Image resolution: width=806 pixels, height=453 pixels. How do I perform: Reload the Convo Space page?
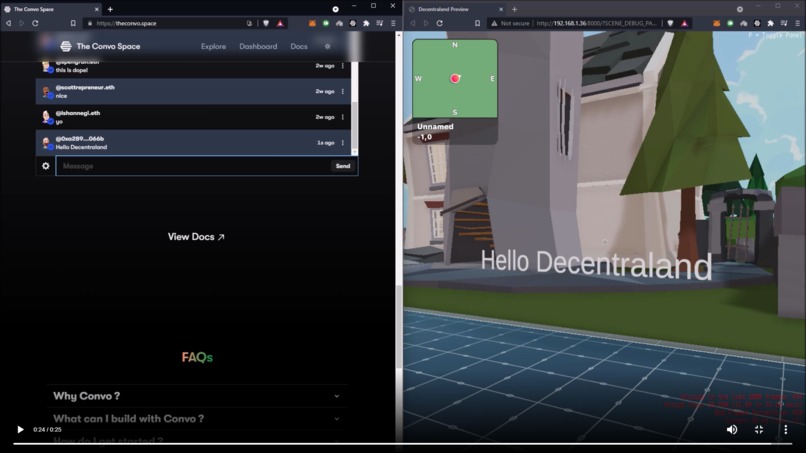[35, 23]
